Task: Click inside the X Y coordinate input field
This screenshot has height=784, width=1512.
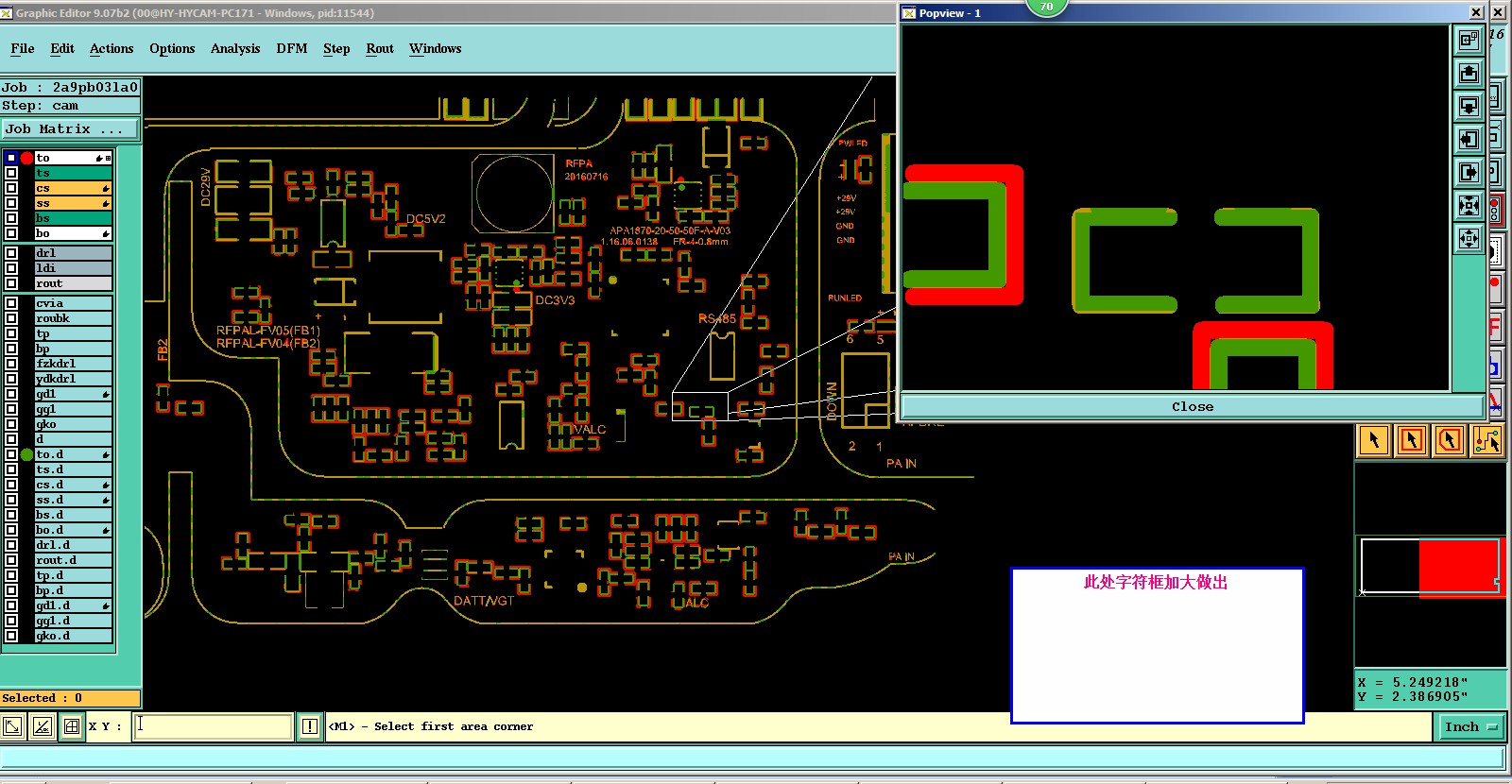Action: point(213,725)
